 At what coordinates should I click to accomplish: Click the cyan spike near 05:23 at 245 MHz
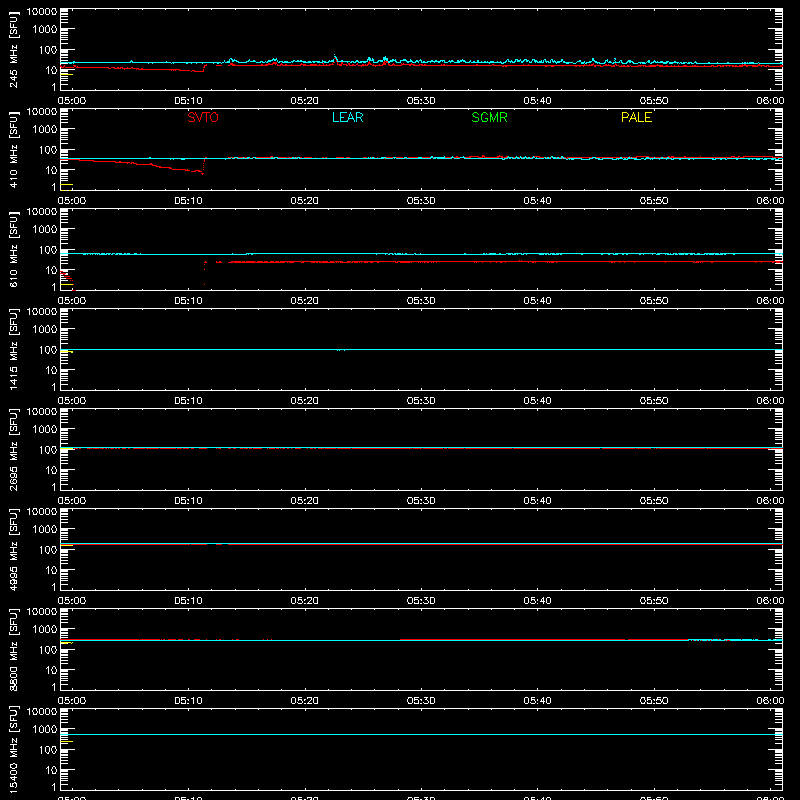[x=335, y=58]
